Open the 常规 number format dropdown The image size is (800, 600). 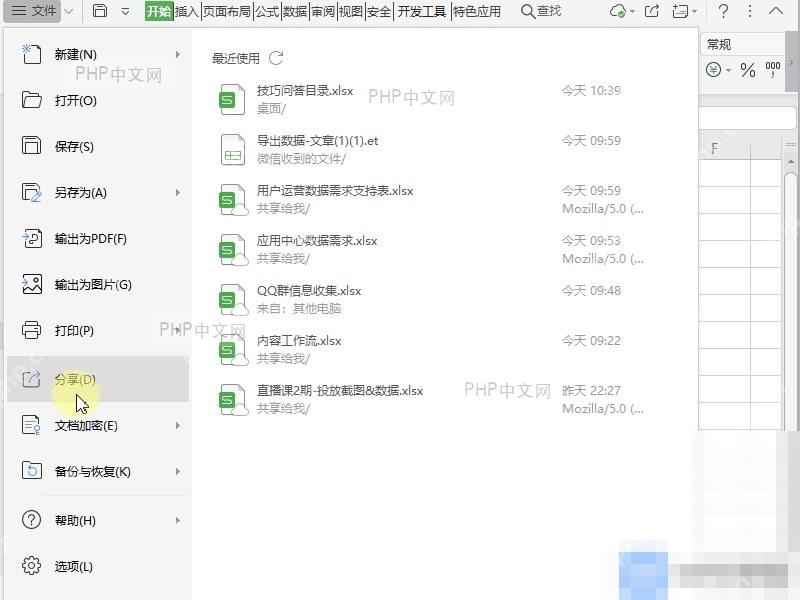(744, 44)
